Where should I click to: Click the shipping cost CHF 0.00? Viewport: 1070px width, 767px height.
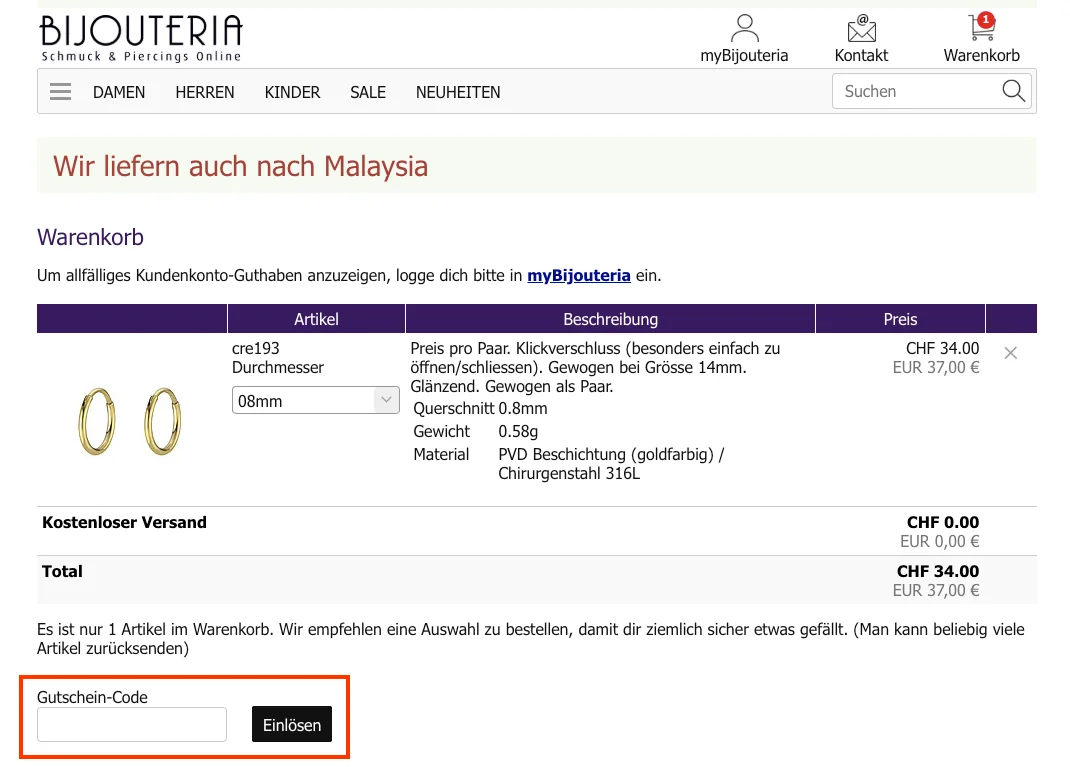click(x=942, y=523)
